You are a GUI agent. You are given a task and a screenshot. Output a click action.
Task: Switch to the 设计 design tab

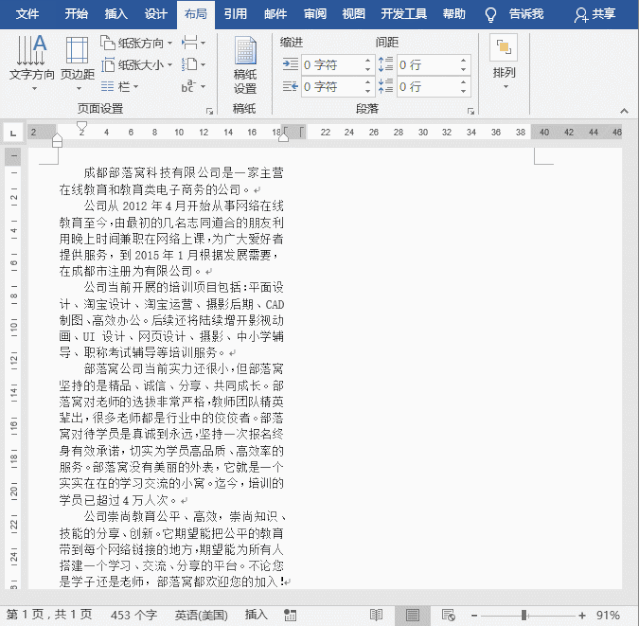[156, 14]
